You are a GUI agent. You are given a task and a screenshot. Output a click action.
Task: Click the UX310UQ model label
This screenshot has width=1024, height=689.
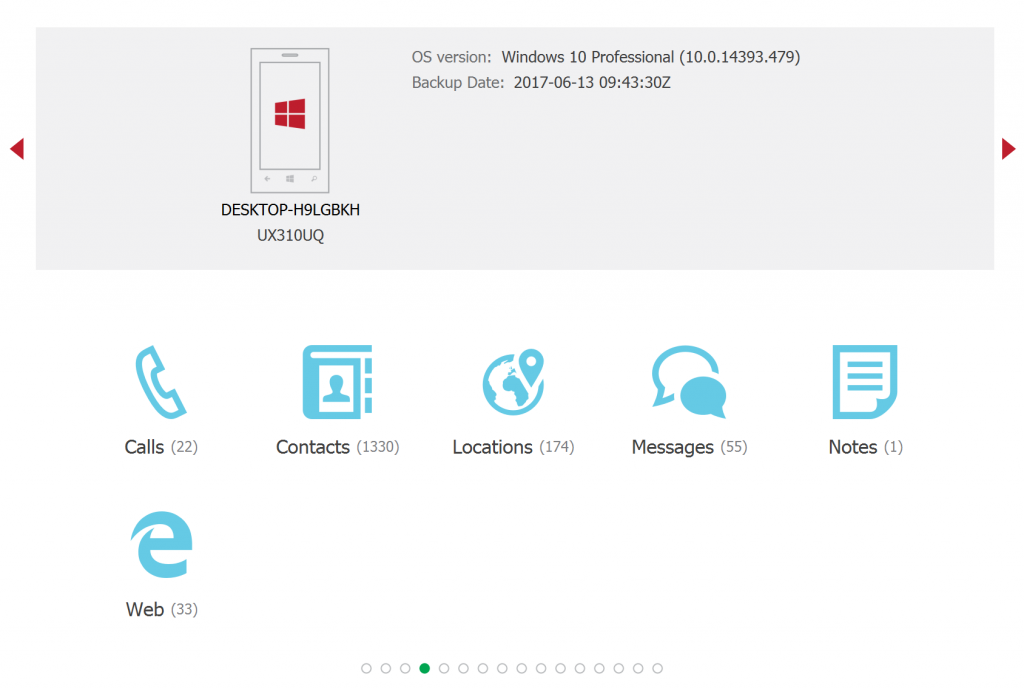(289, 236)
